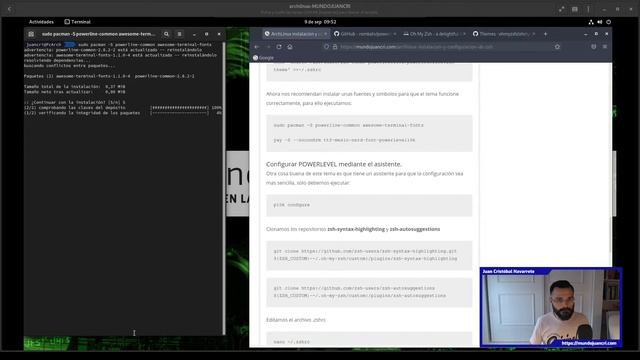Open the Terminal app menu in top bar
Image resolution: width=640 pixels, height=360 pixels.
(78, 22)
